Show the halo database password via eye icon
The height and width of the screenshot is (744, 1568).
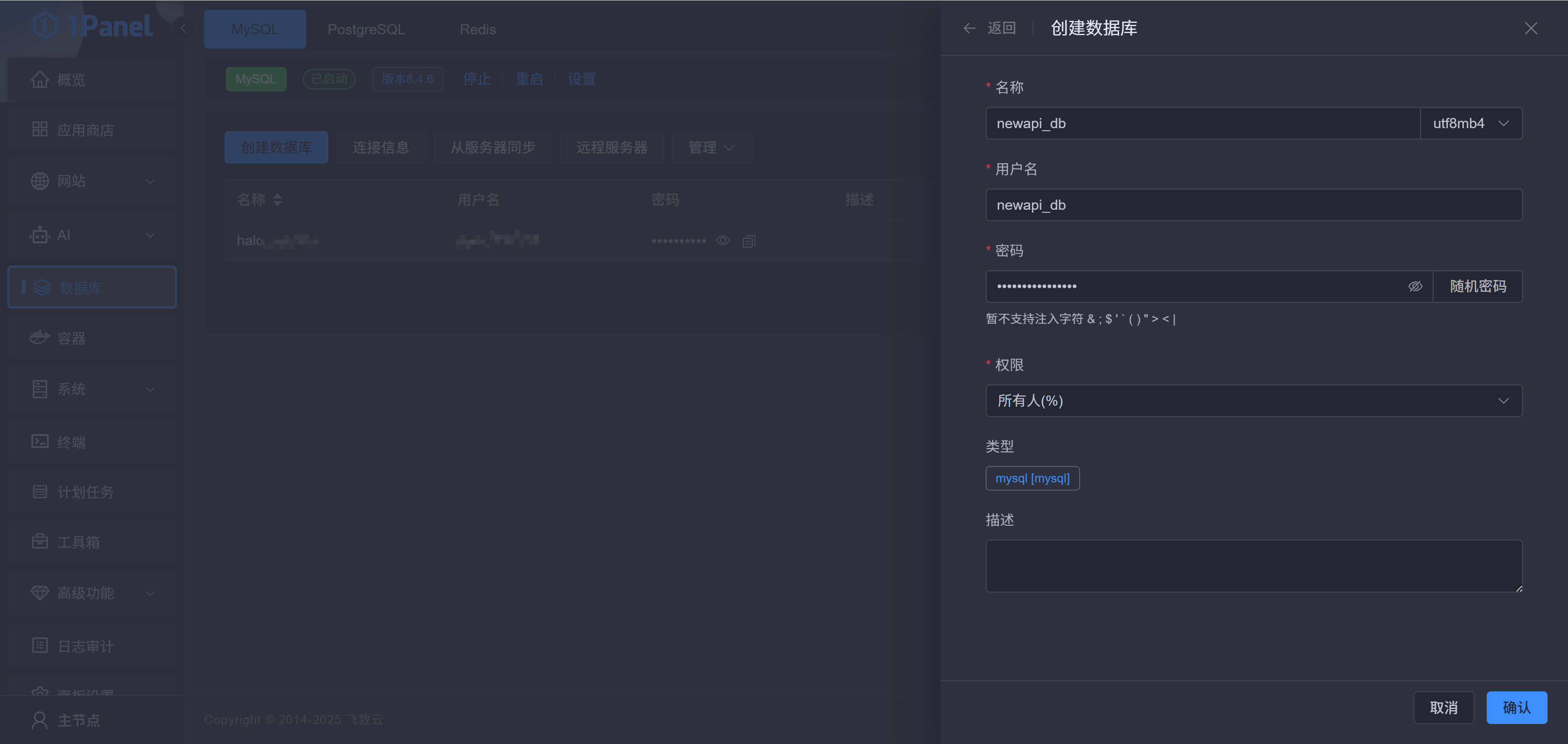point(722,241)
